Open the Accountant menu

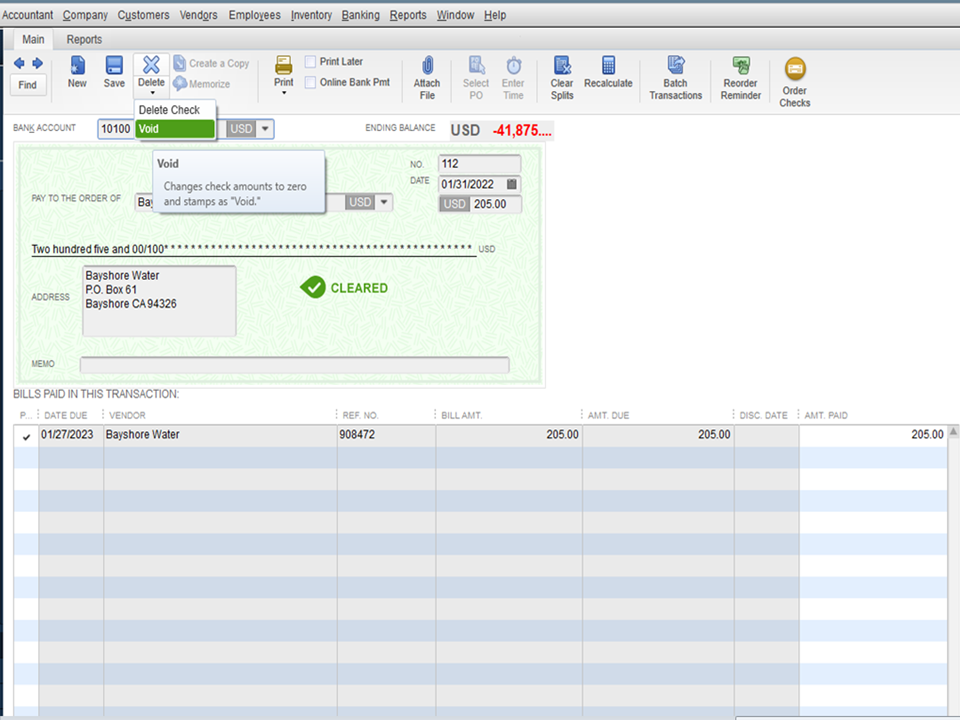point(28,15)
